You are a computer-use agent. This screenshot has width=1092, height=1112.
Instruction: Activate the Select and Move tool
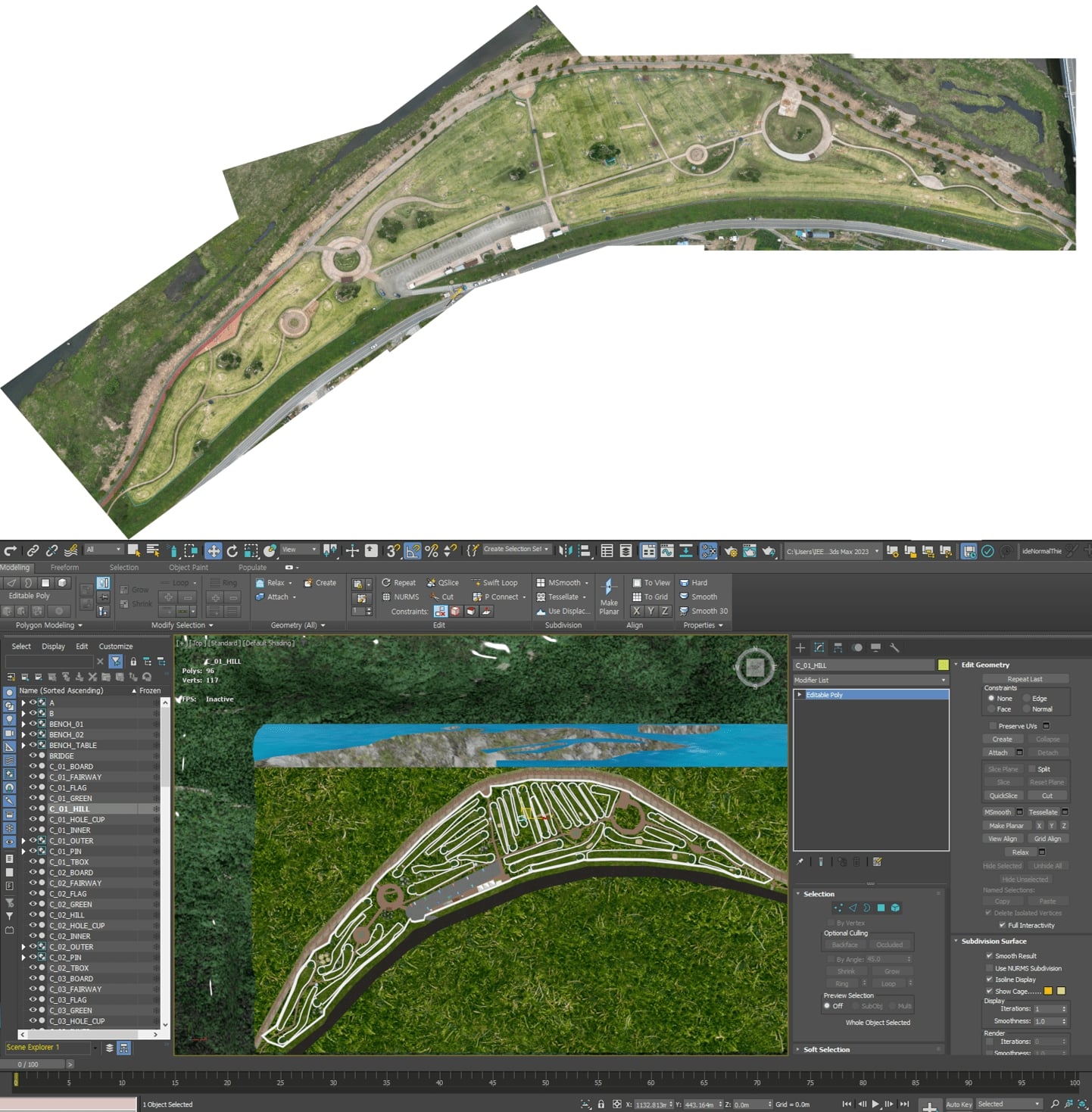pos(214,551)
